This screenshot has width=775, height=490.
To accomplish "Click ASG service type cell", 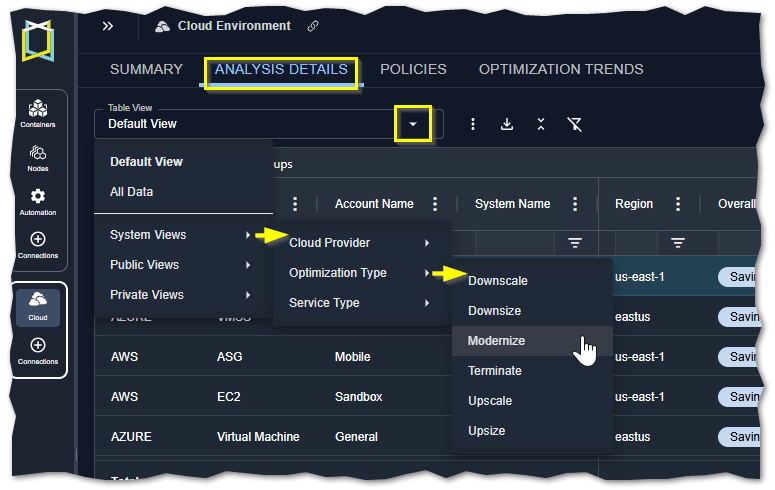I will [x=229, y=357].
